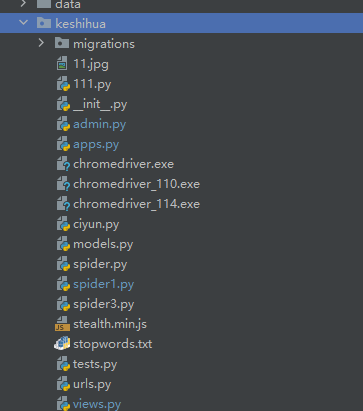Select the __init__.py file
The width and height of the screenshot is (363, 411).
pyautogui.click(x=100, y=104)
